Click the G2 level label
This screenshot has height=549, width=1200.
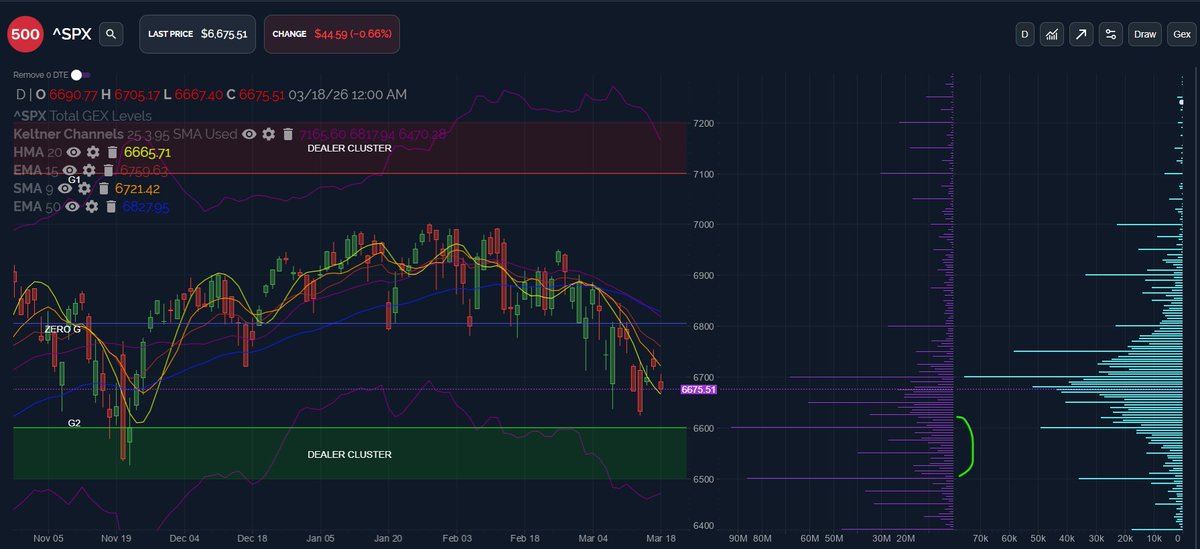[74, 424]
